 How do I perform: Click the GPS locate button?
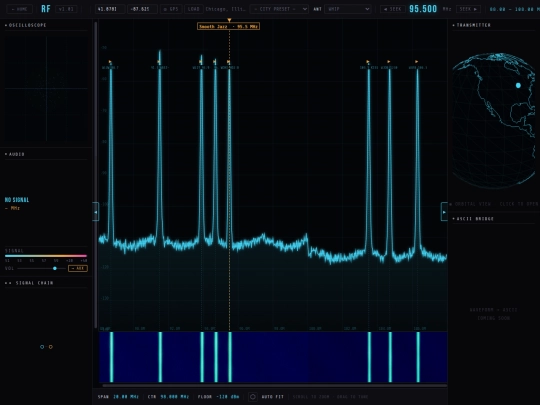(x=171, y=9)
